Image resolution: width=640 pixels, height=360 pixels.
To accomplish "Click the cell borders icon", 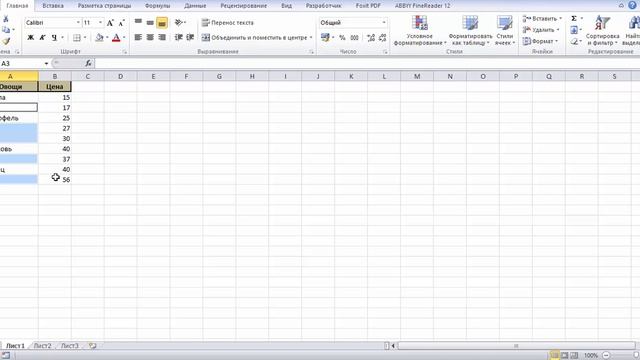I will [77, 38].
